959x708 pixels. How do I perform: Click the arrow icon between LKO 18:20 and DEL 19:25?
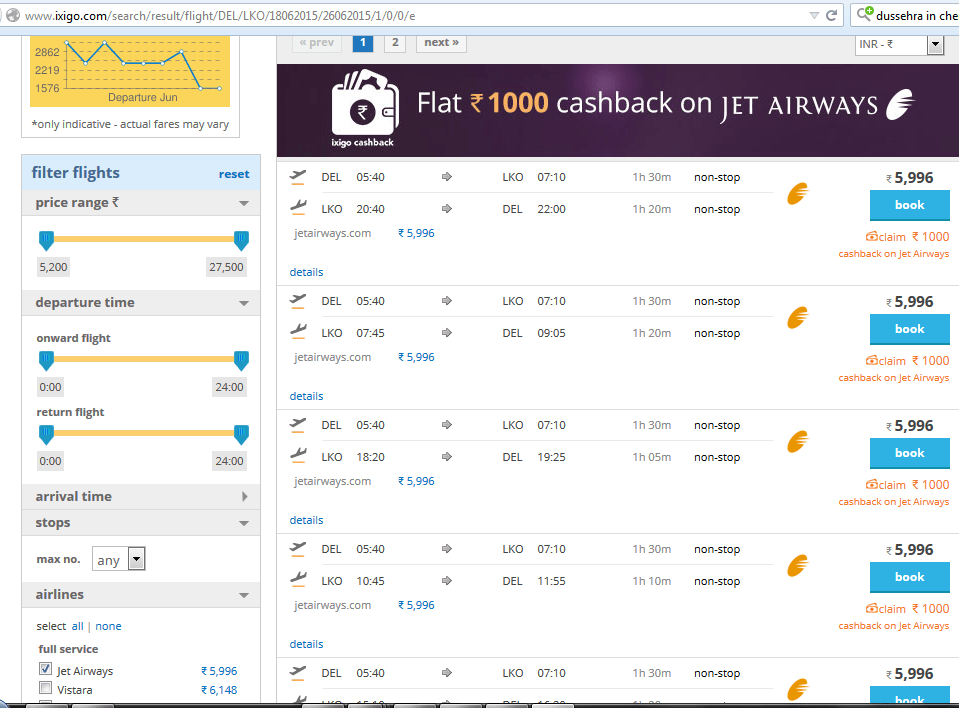pyautogui.click(x=446, y=457)
